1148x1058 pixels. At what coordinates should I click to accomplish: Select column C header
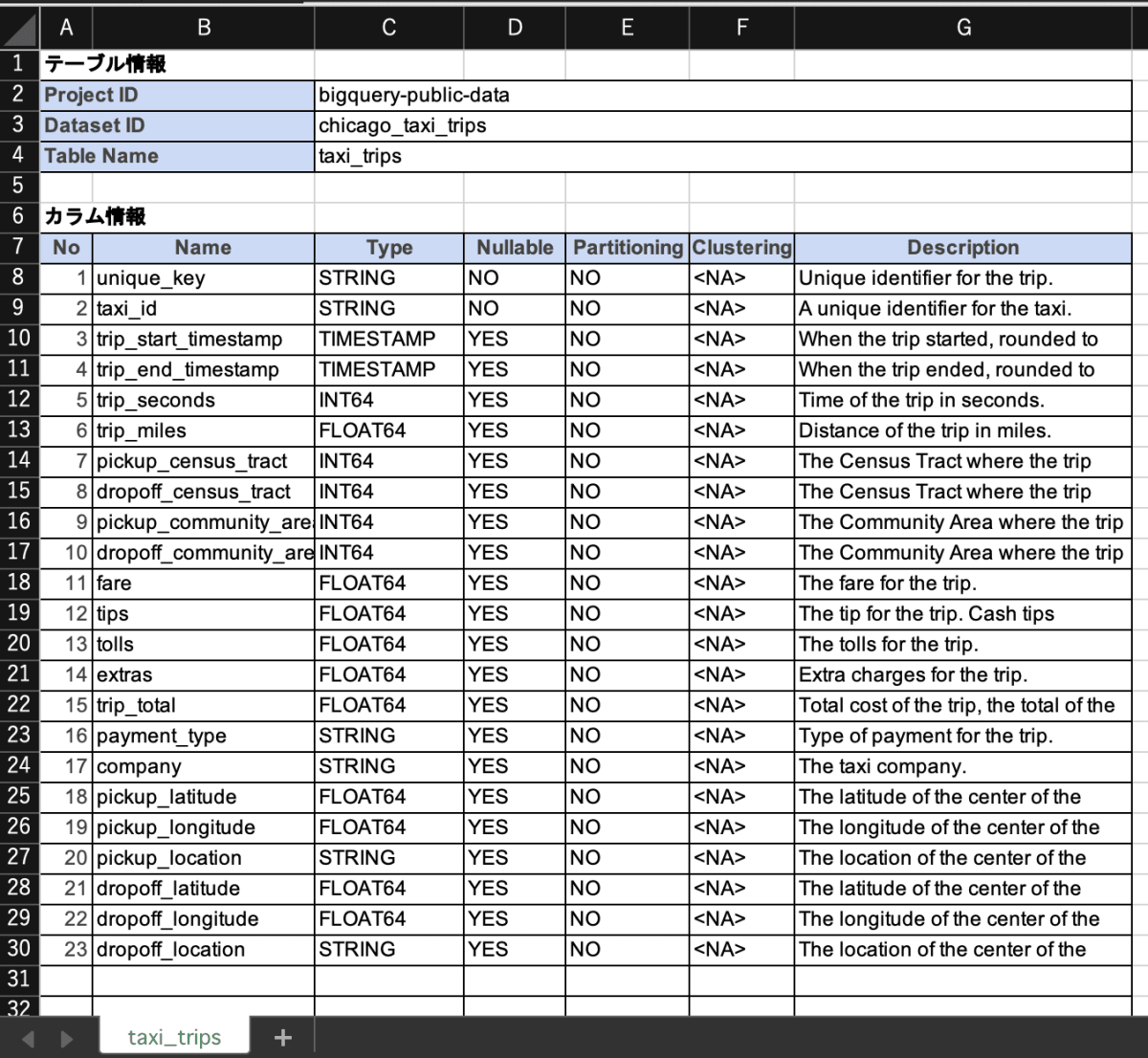(388, 28)
